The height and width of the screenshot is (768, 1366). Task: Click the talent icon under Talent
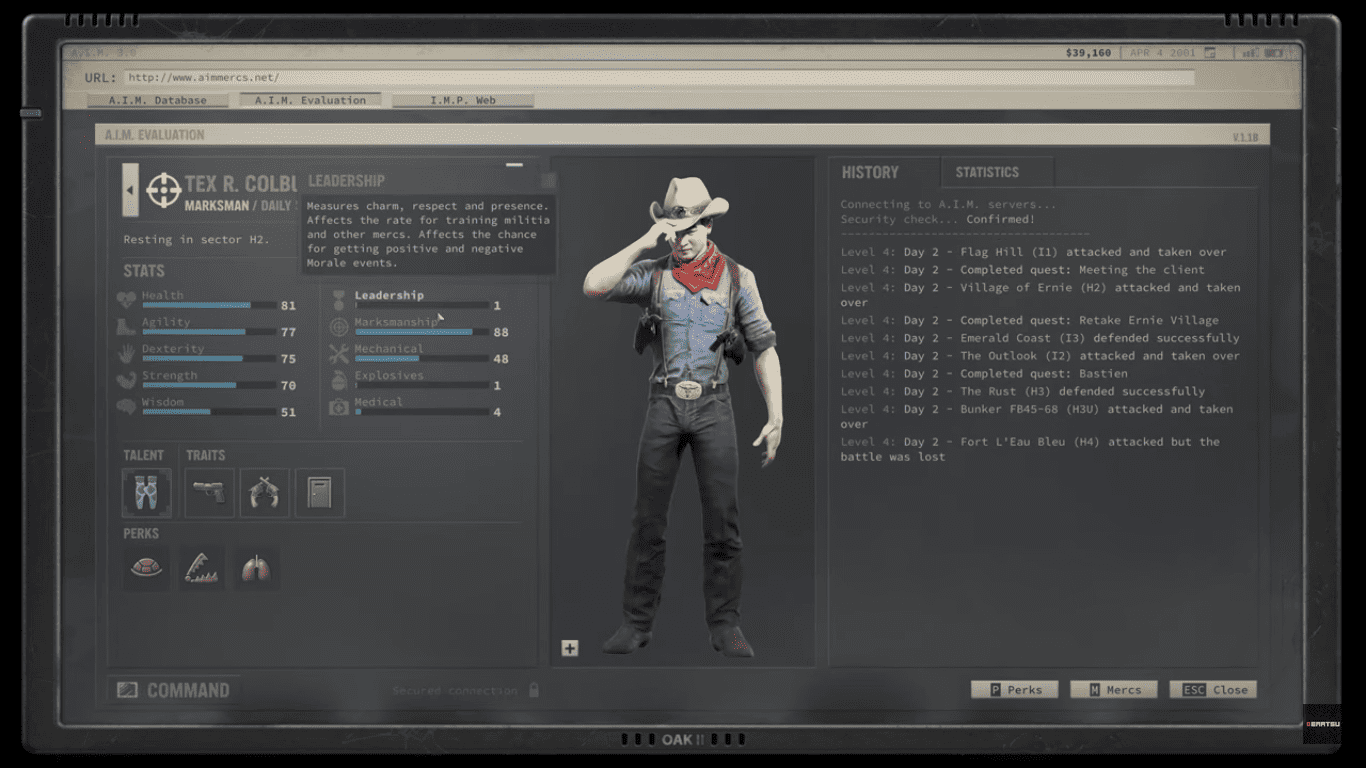coord(146,493)
